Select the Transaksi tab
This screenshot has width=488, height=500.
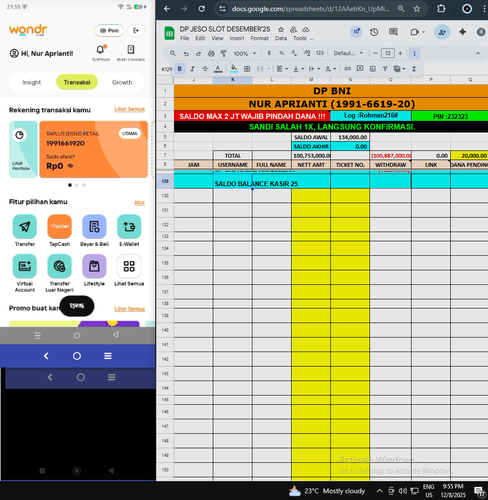click(77, 82)
